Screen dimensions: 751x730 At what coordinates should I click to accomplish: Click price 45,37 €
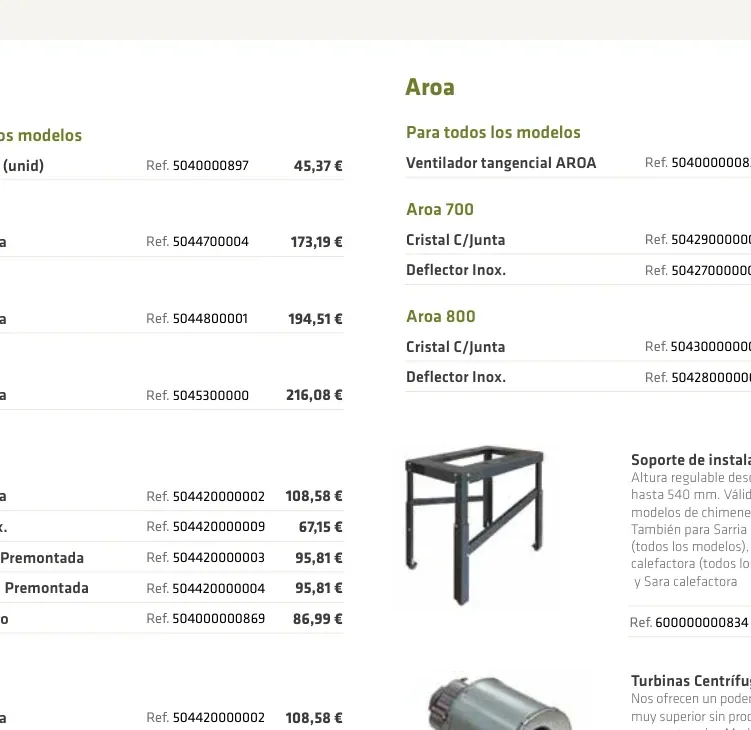[318, 166]
